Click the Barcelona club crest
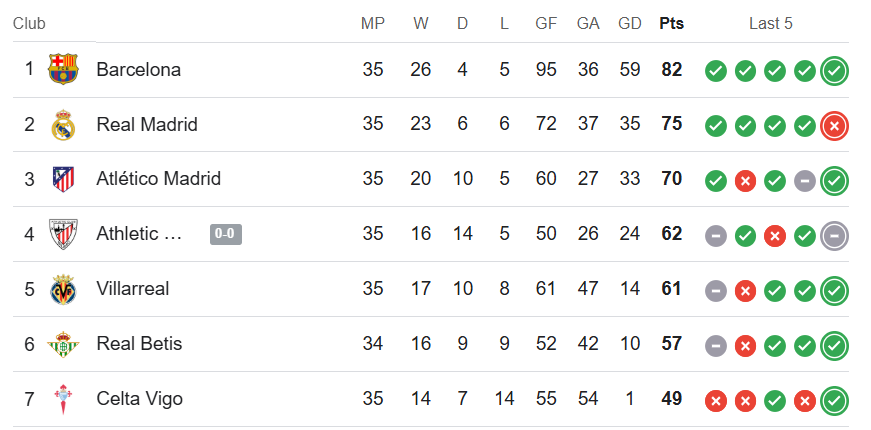The height and width of the screenshot is (430, 871). [63, 69]
